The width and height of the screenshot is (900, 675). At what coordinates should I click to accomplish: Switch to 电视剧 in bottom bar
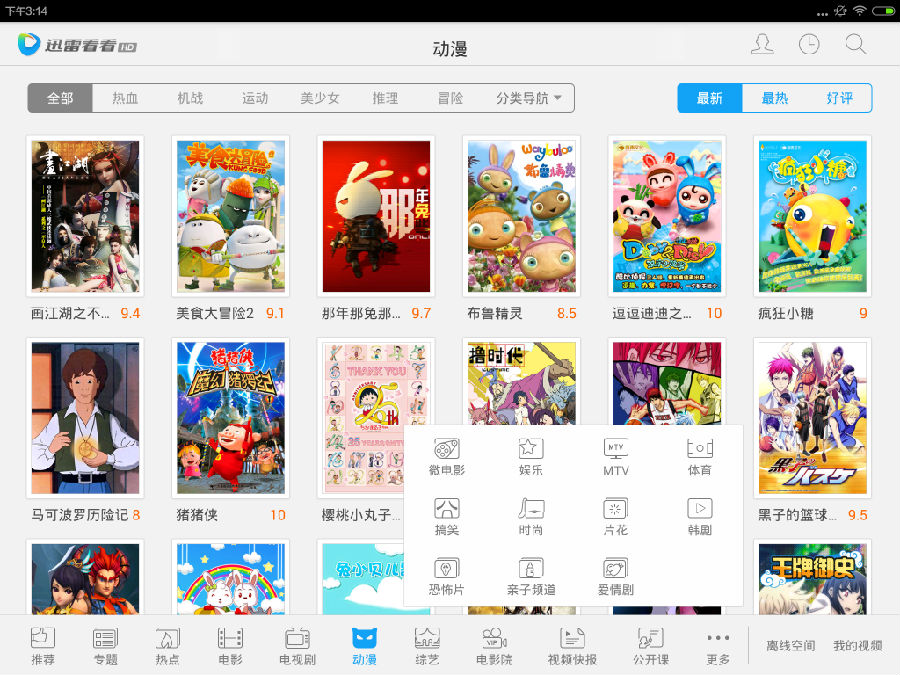tap(297, 646)
